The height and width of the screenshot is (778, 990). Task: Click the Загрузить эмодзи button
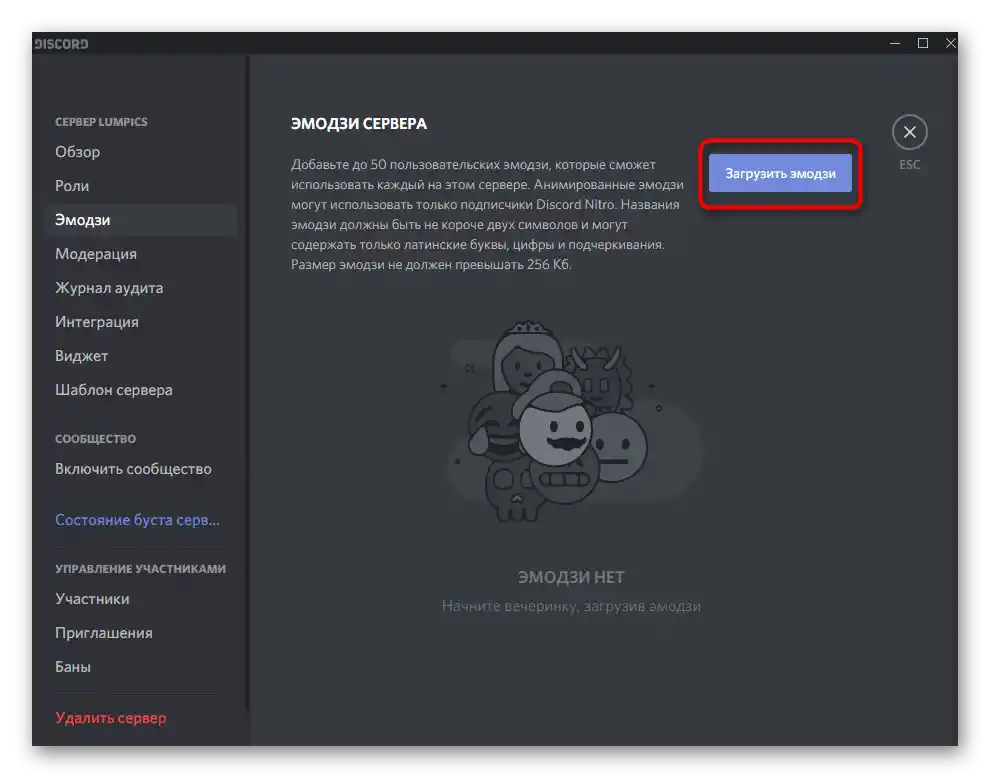coord(780,173)
